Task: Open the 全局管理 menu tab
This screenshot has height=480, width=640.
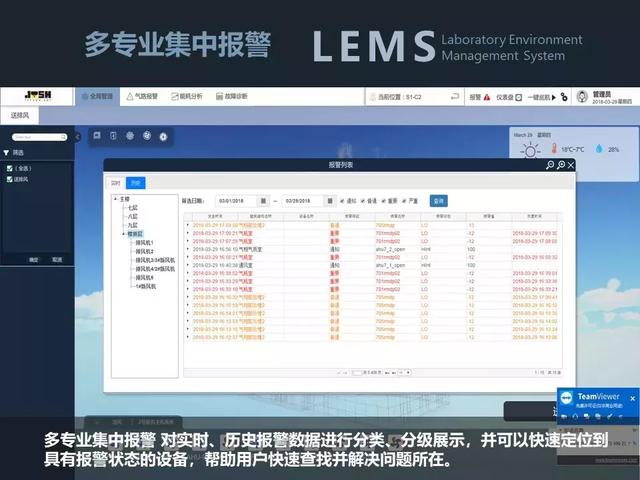Action: (x=99, y=97)
